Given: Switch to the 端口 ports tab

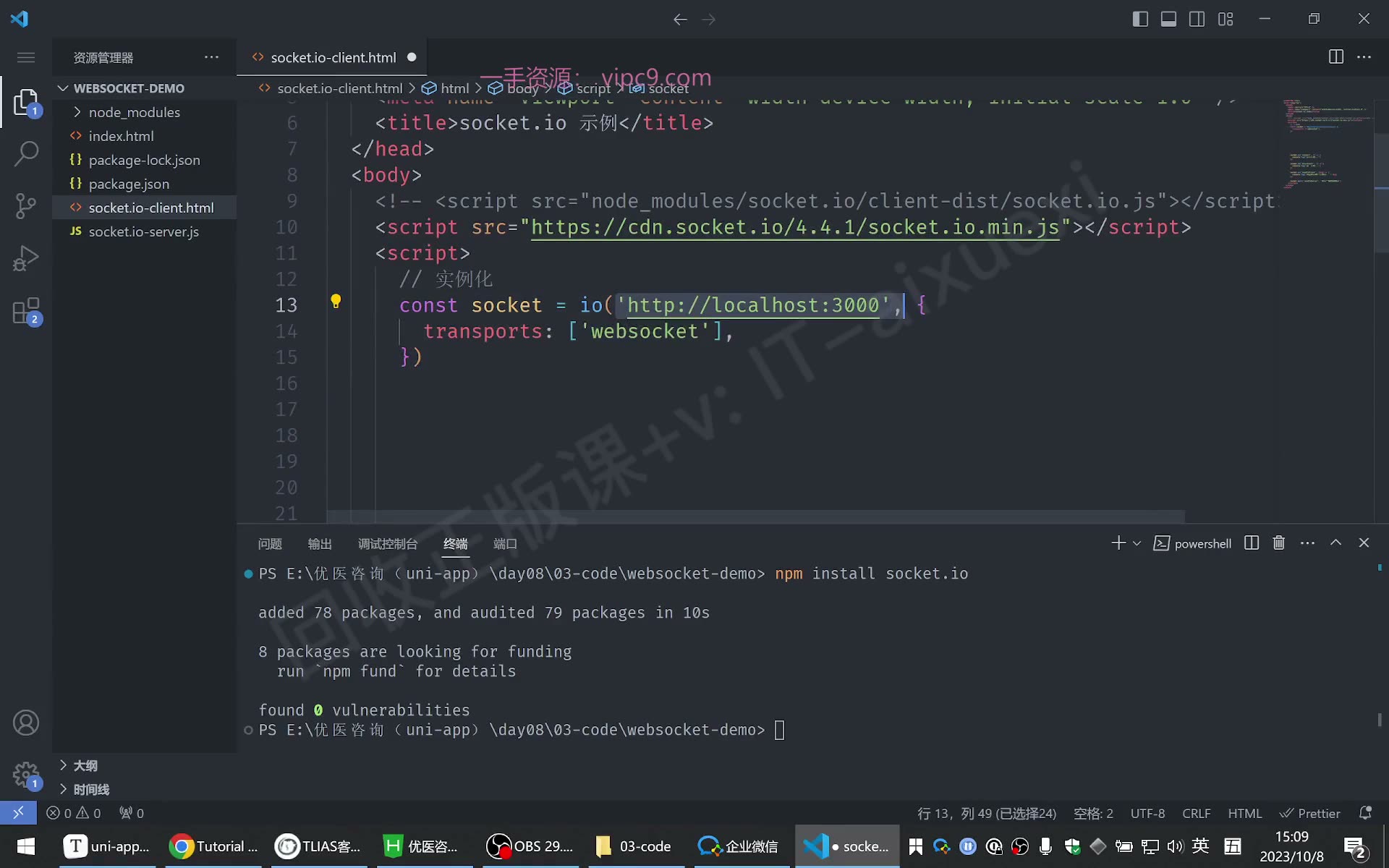Looking at the screenshot, I should point(505,544).
